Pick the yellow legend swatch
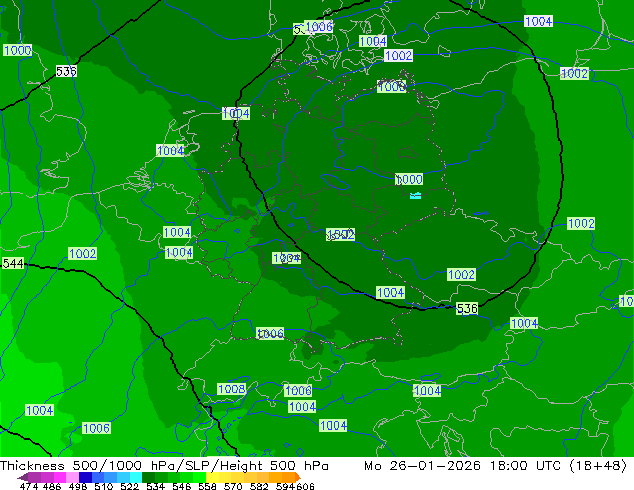This screenshot has height=490, width=634. pos(212,477)
